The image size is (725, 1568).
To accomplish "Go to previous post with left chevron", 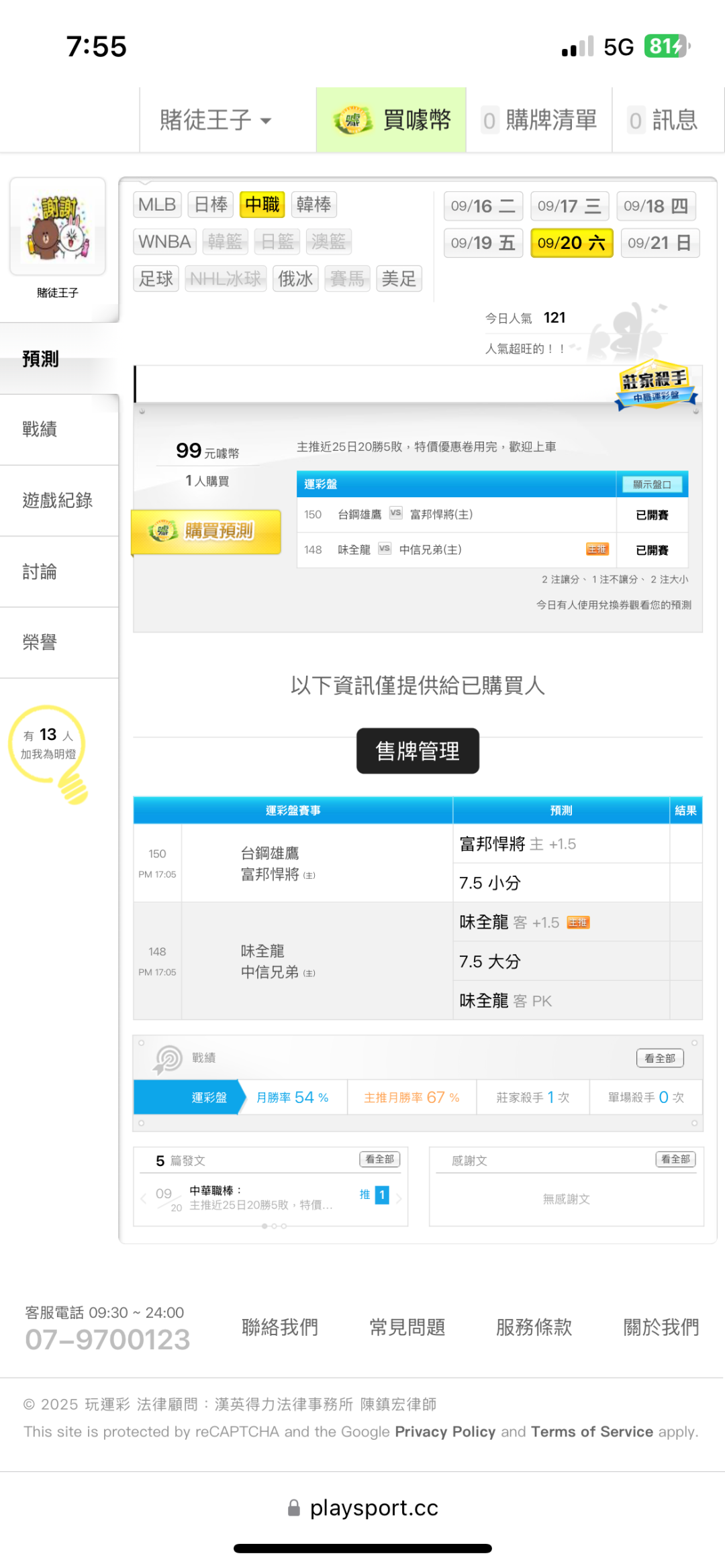I will (143, 1198).
